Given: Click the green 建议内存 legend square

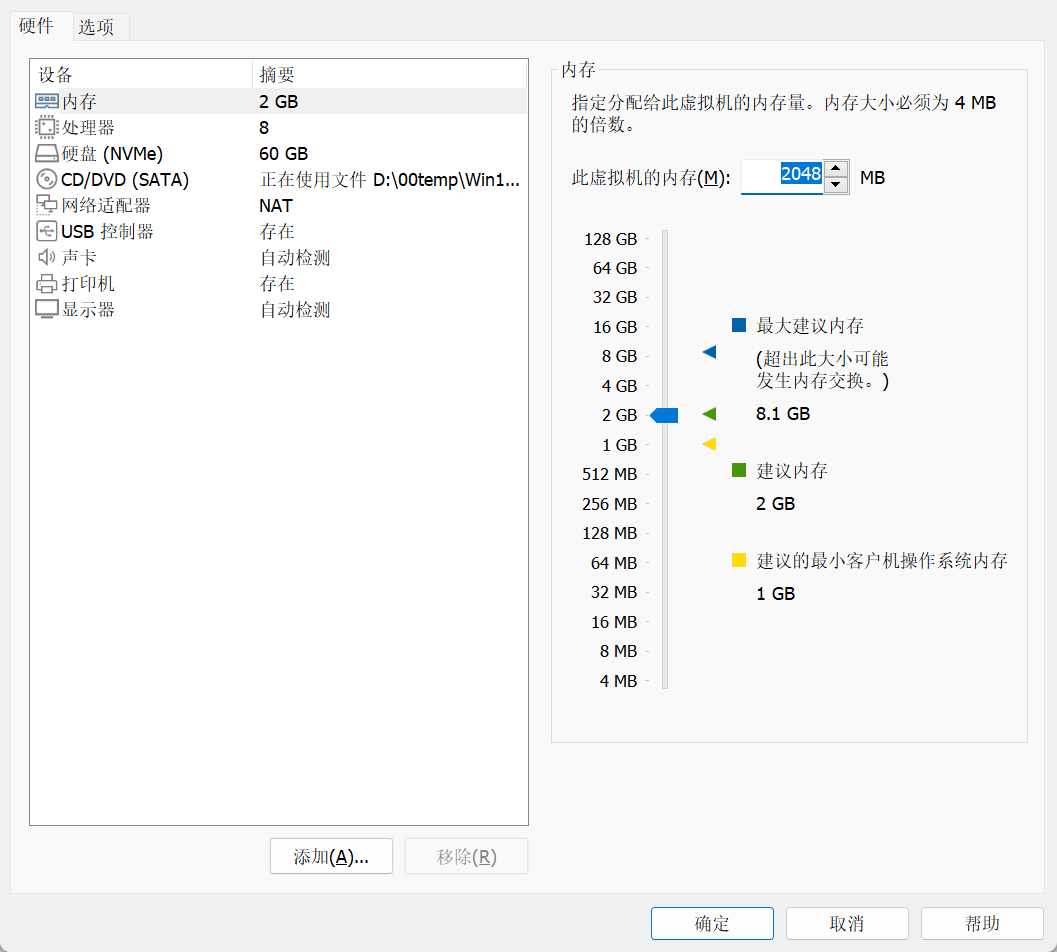Looking at the screenshot, I should (739, 470).
